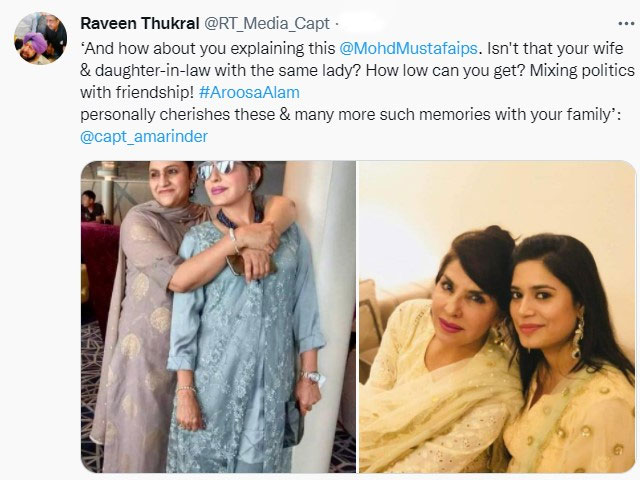Follow the @capt_amarinder mention link

[x=144, y=136]
